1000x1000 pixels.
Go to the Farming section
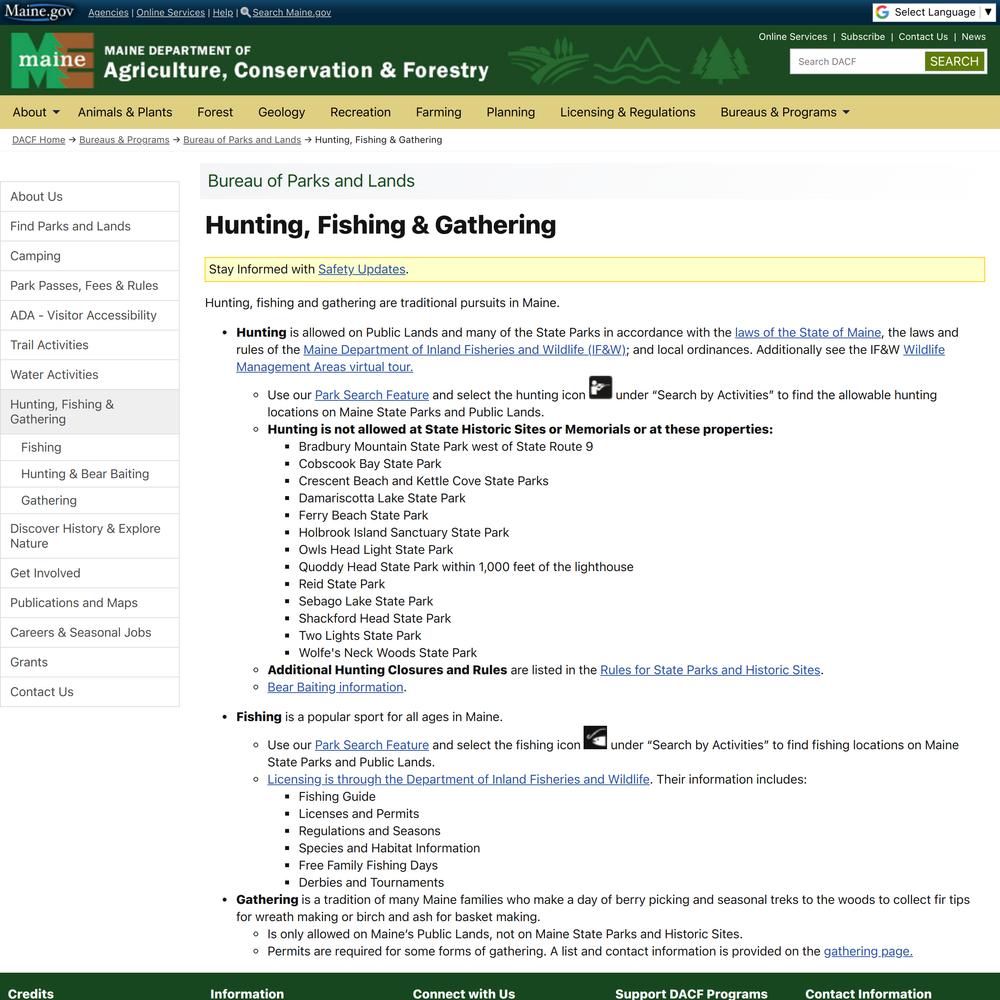[x=439, y=112]
